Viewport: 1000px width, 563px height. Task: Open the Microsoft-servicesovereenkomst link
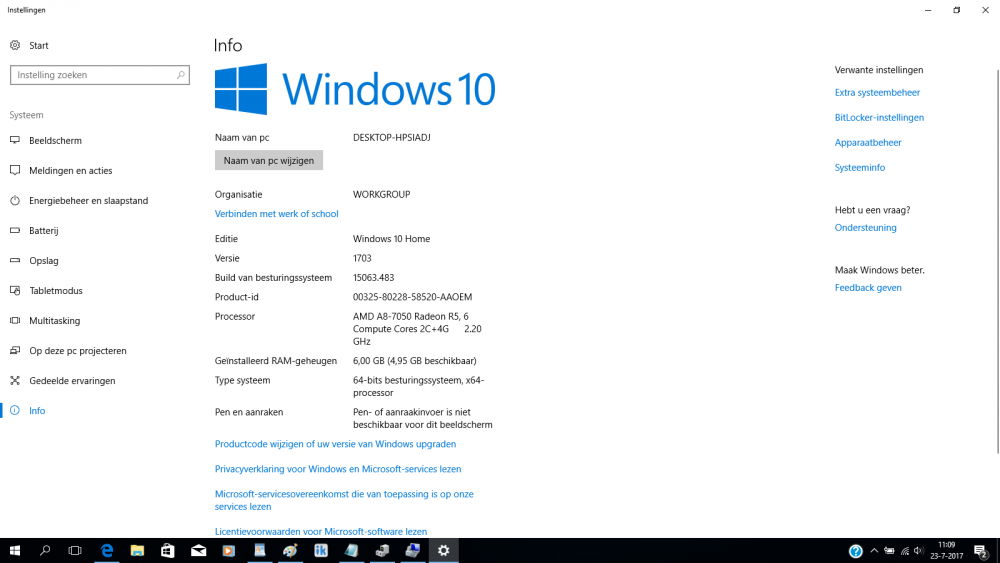coord(344,500)
